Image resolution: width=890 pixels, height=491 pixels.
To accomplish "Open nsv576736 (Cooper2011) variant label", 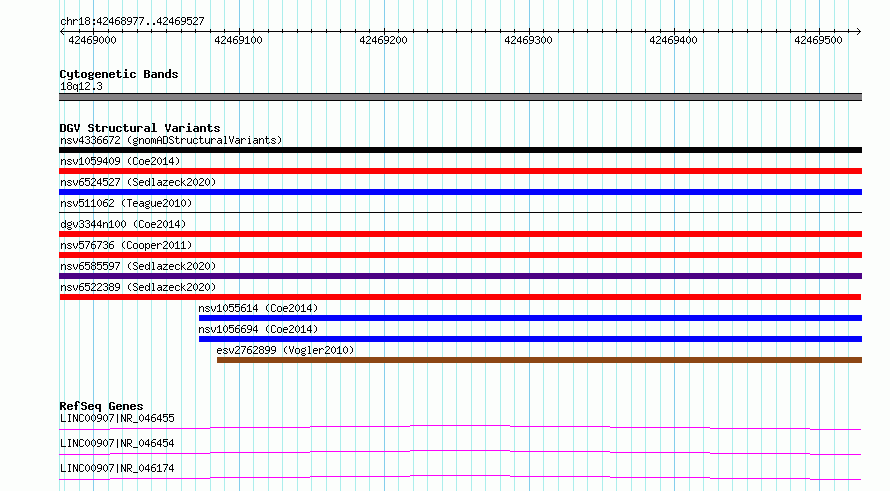I will tap(126, 245).
